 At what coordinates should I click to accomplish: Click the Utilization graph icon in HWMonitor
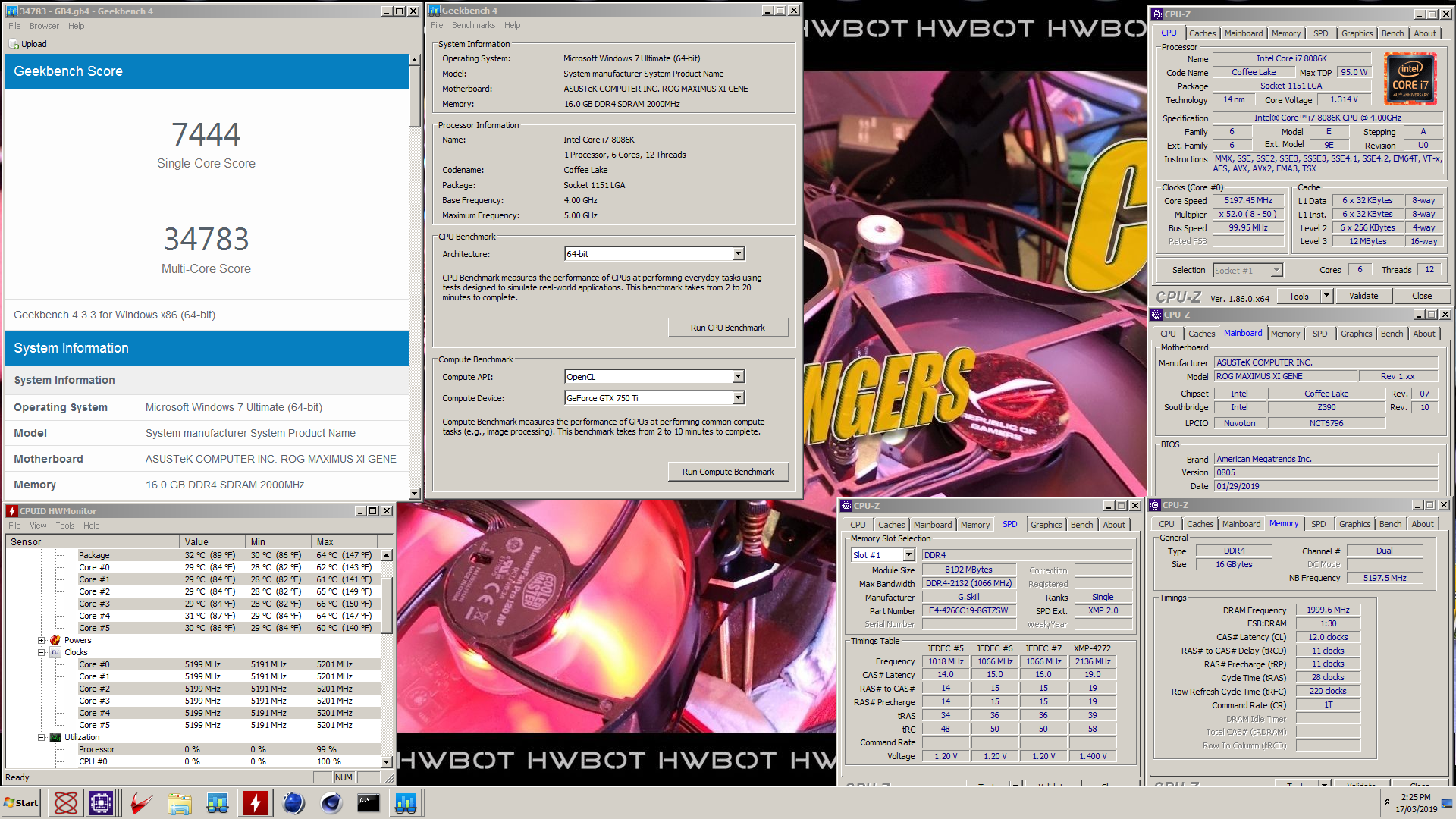click(x=55, y=737)
